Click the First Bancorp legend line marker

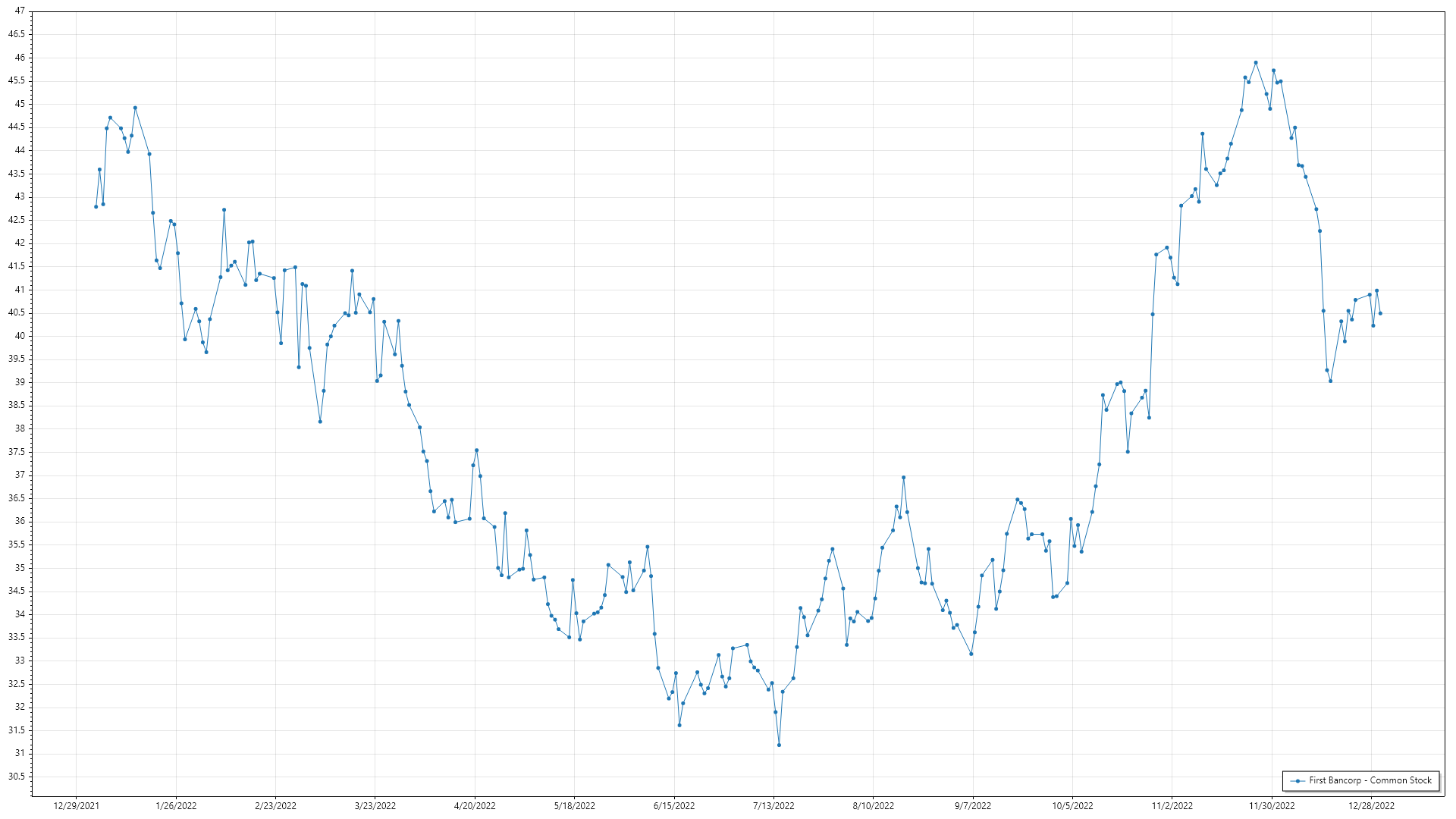tap(1298, 780)
